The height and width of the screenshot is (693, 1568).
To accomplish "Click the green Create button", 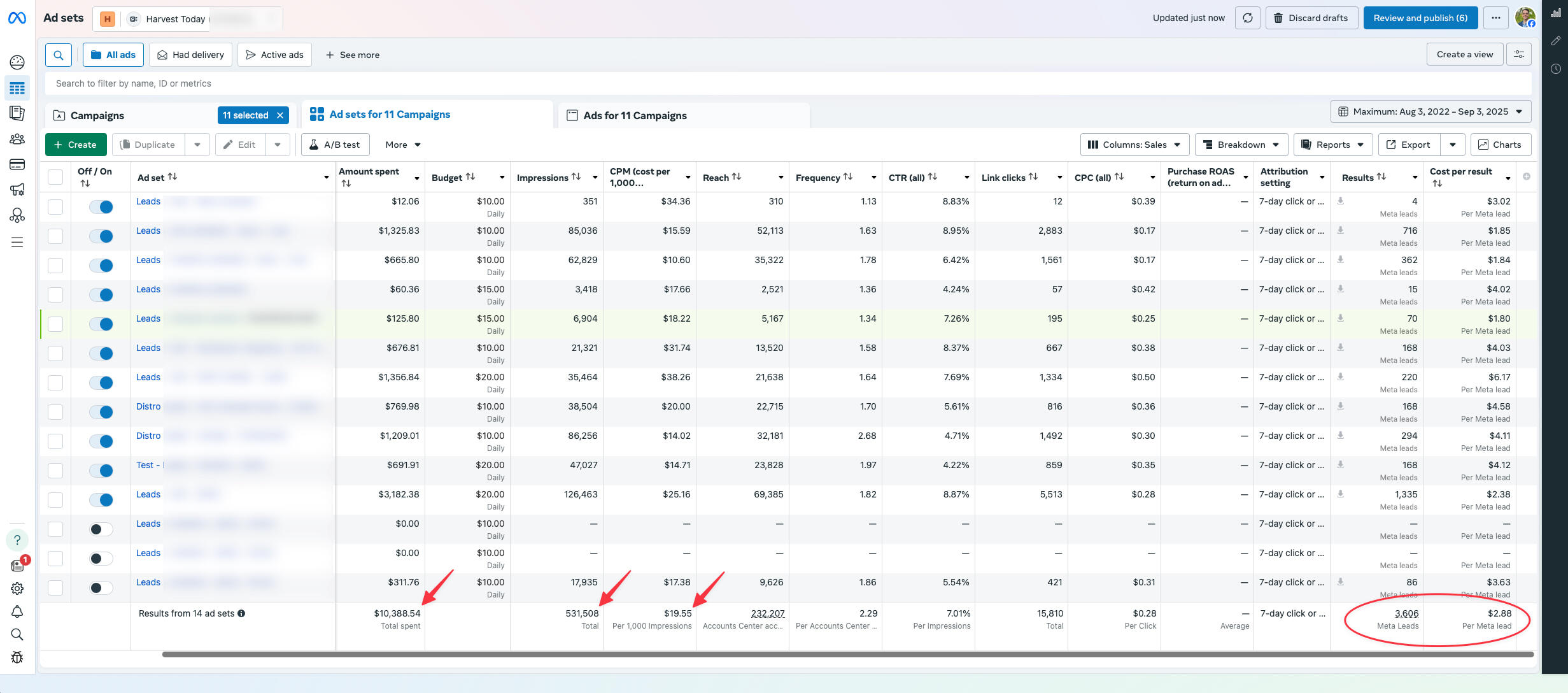I will point(75,145).
